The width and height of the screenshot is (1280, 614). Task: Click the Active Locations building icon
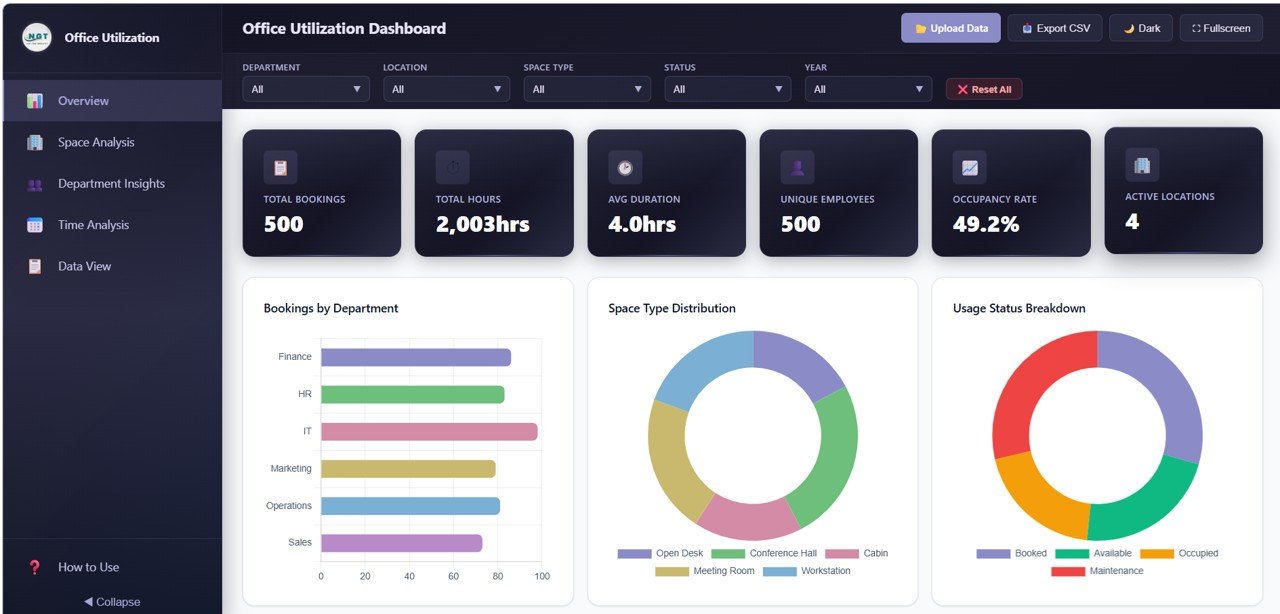[x=1141, y=166]
